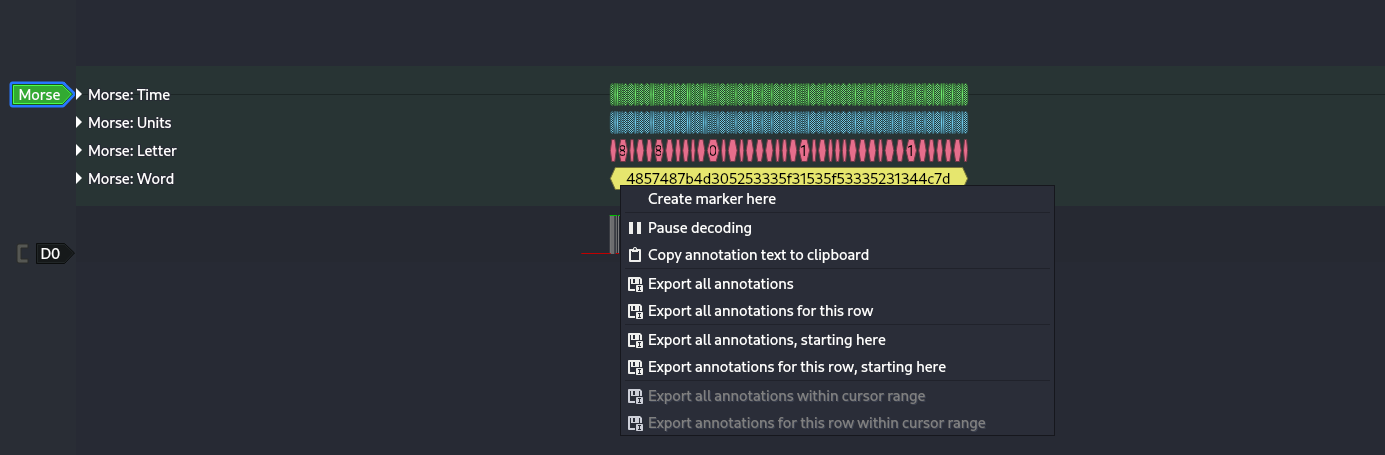This screenshot has height=455, width=1385.
Task: Click save icon next to Export all annotations
Action: pyautogui.click(x=634, y=284)
